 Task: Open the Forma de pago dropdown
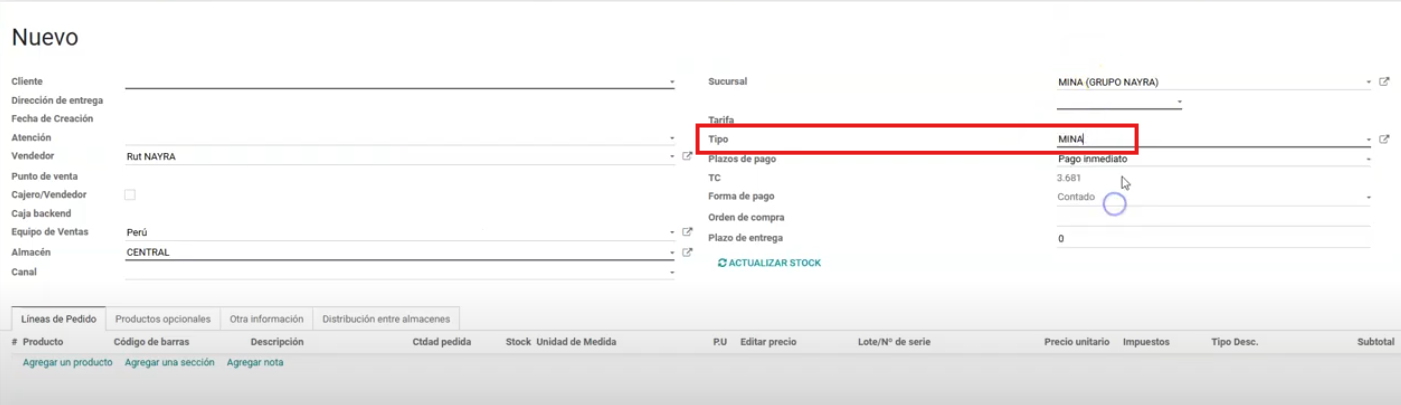tap(1369, 197)
